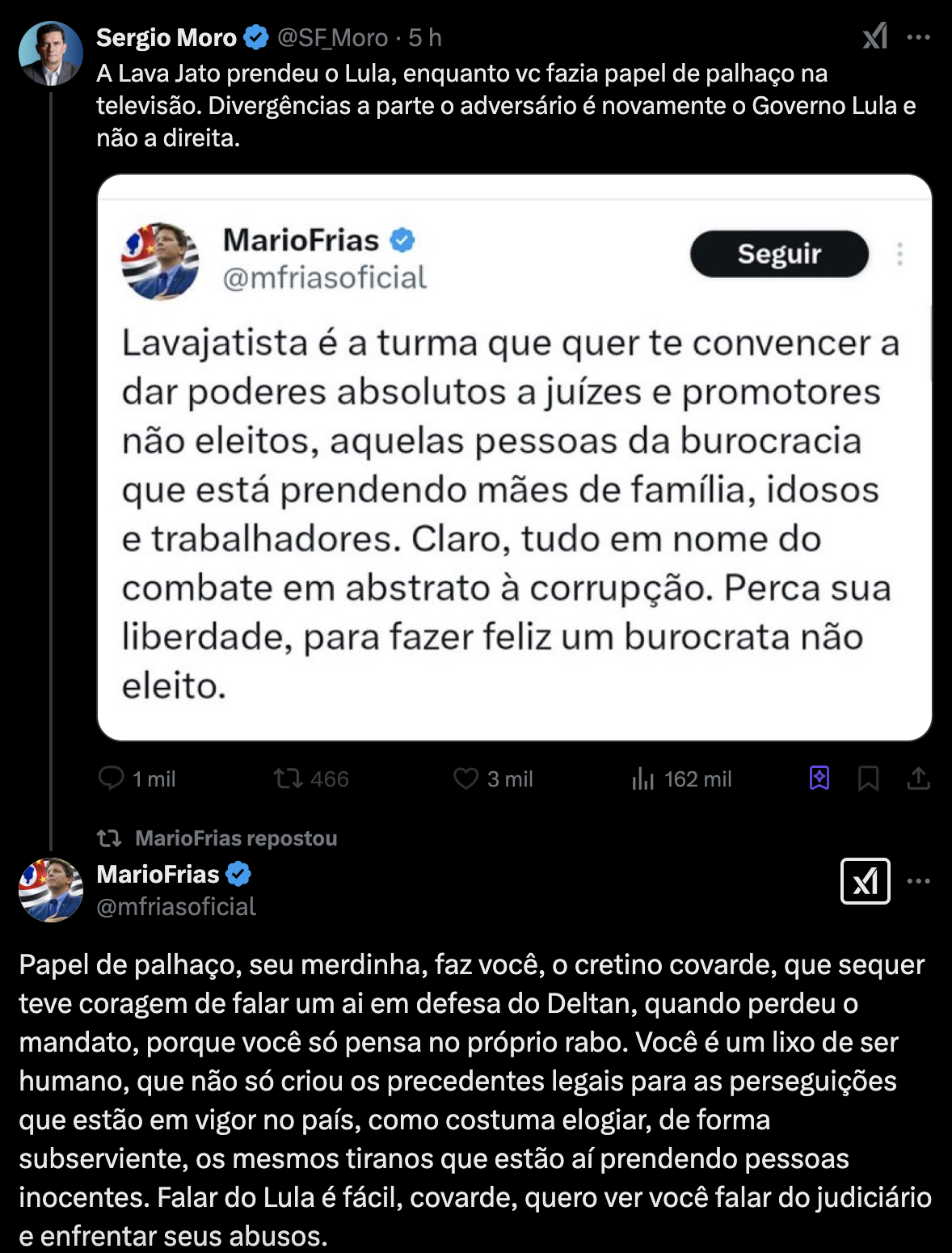Like the Sergio Moro post via heart icon
The height and width of the screenshot is (1253, 952).
pyautogui.click(x=465, y=778)
